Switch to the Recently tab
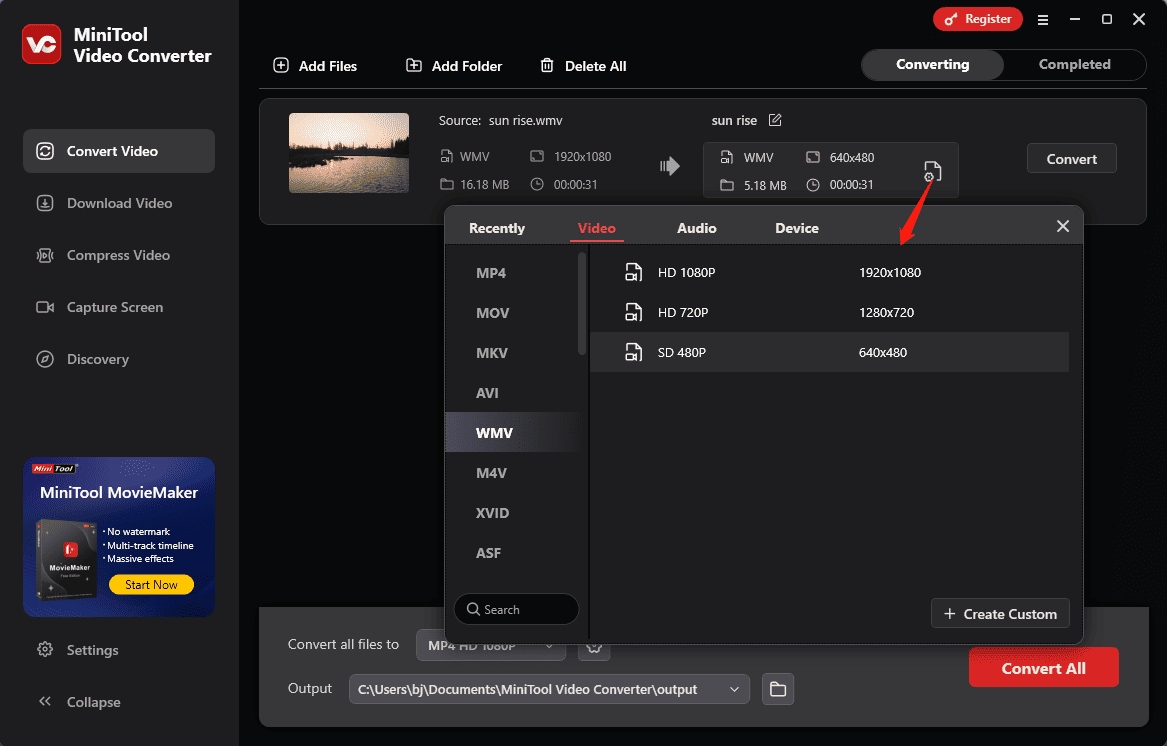This screenshot has width=1167, height=746. pyautogui.click(x=497, y=229)
